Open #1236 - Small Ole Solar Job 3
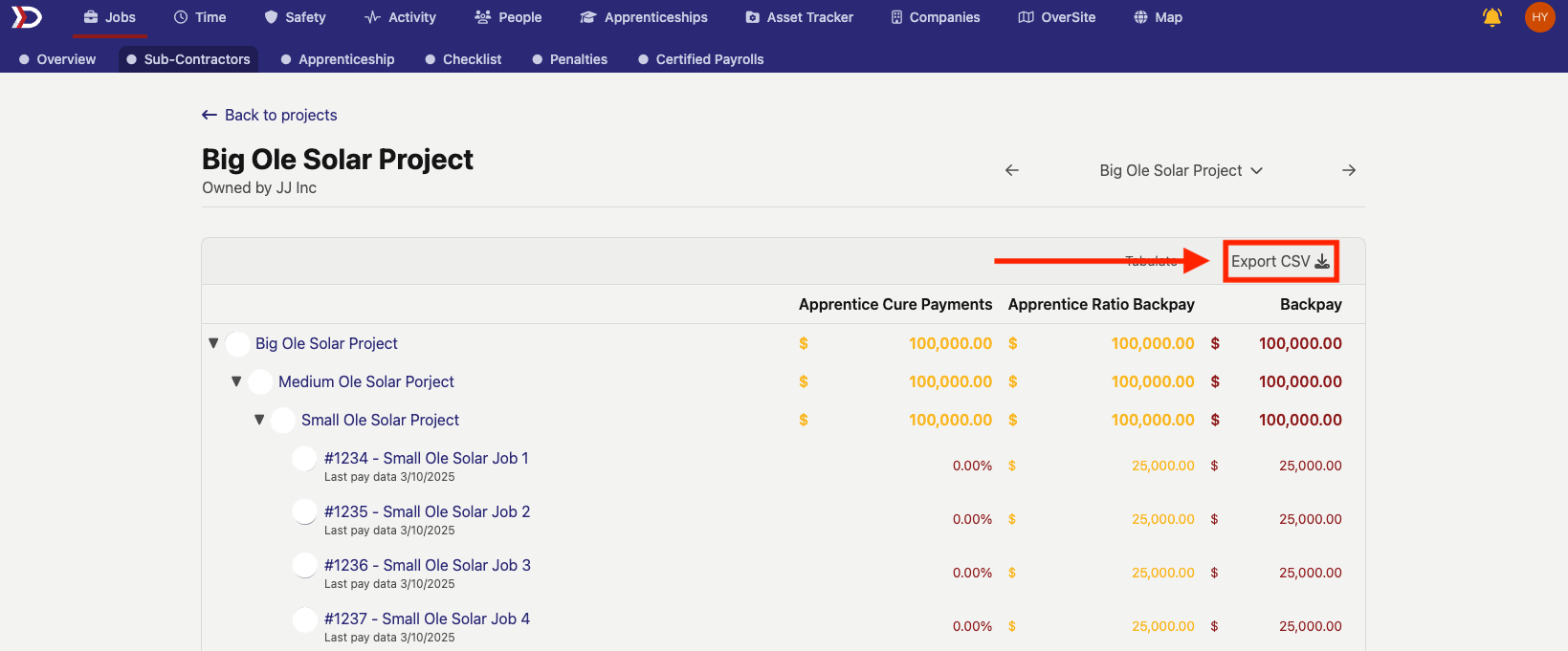Screen dimensions: 1568x651 pyautogui.click(x=427, y=565)
